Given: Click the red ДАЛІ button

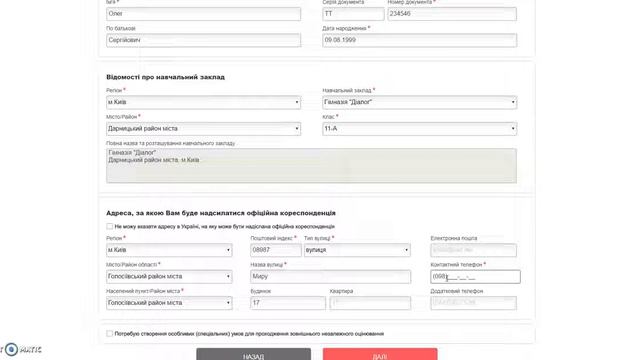Looking at the screenshot, I should coord(380,354).
